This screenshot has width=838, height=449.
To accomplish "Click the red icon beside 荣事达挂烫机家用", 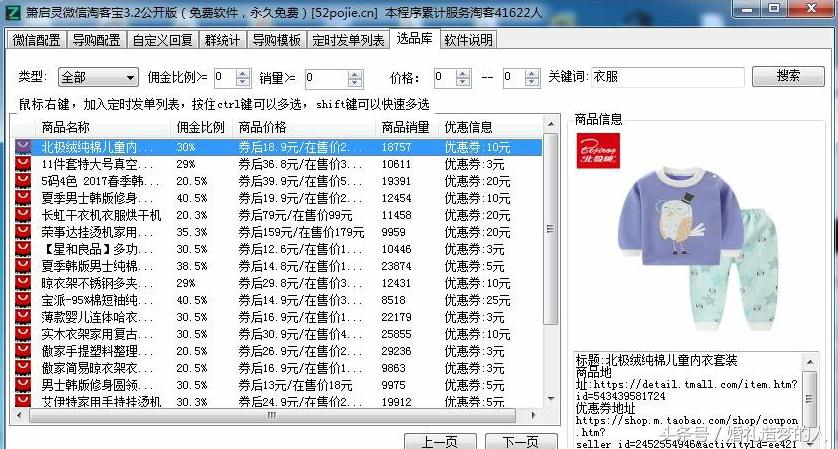I will pyautogui.click(x=23, y=233).
